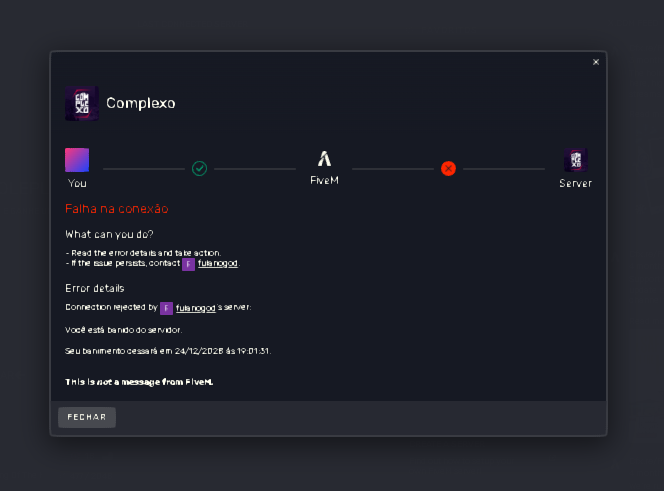Click the 'You' label under the avatar

point(77,183)
